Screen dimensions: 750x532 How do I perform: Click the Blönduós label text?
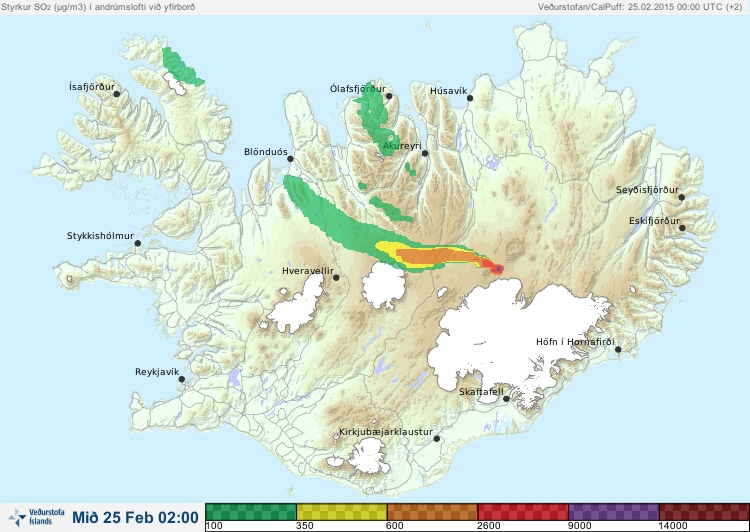pos(266,152)
